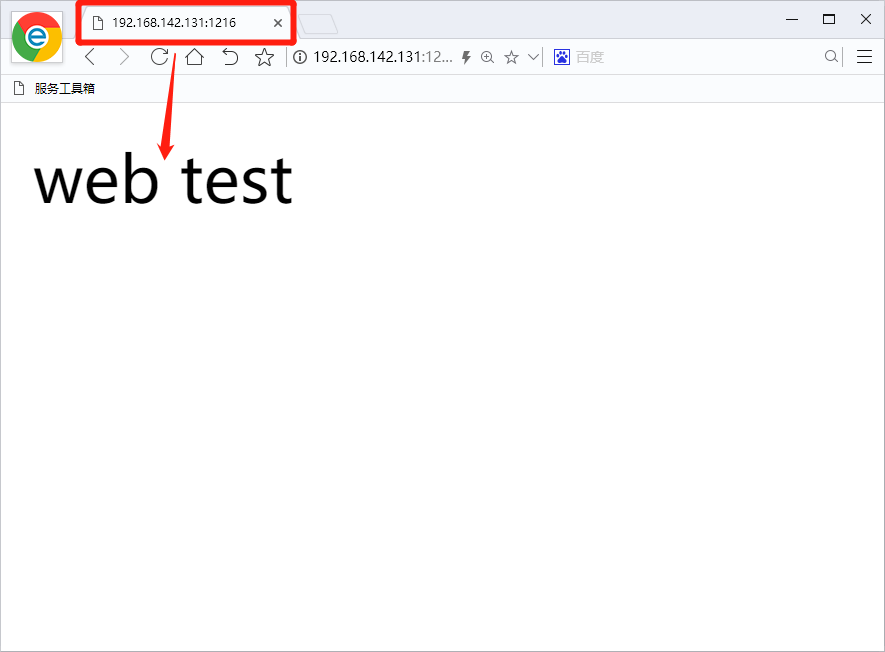Restore the recently closed tab

pos(230,57)
